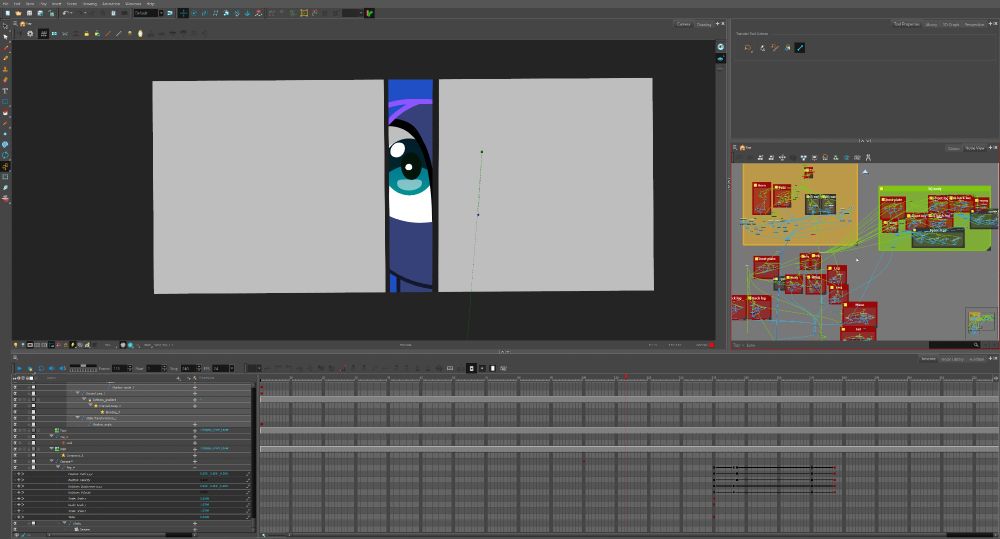Switch to the Node View tab
The height and width of the screenshot is (539, 1000).
click(x=974, y=148)
